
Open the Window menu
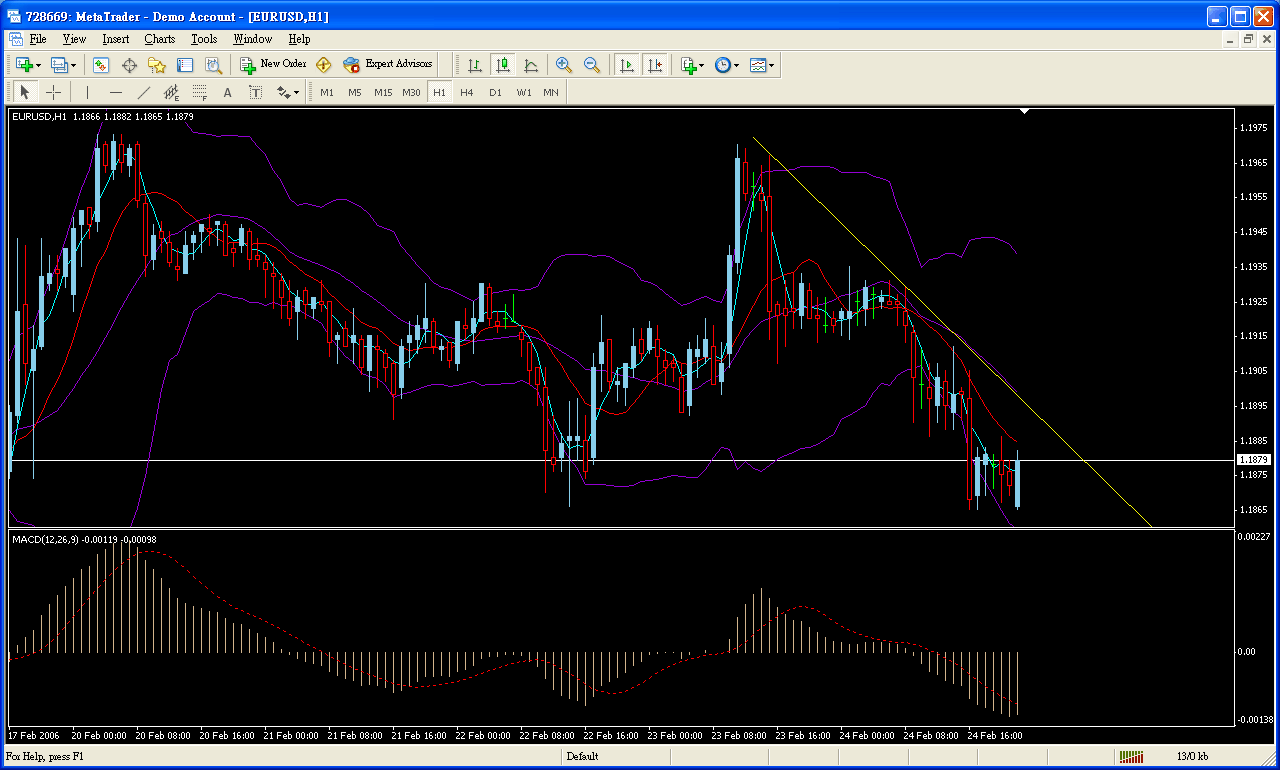(252, 39)
